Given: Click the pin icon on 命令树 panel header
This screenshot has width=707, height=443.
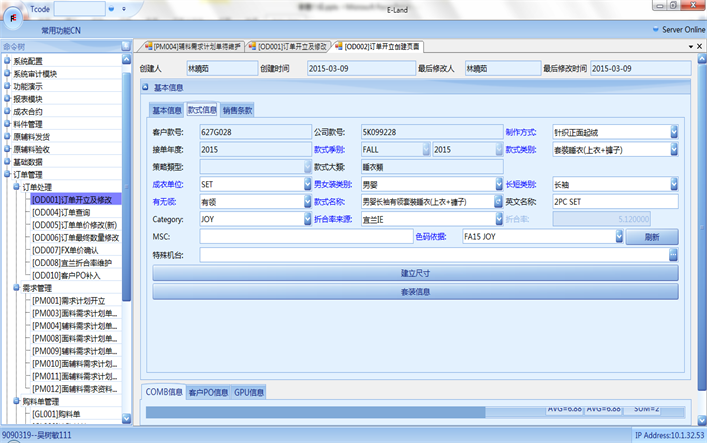Looking at the screenshot, I should (x=125, y=46).
